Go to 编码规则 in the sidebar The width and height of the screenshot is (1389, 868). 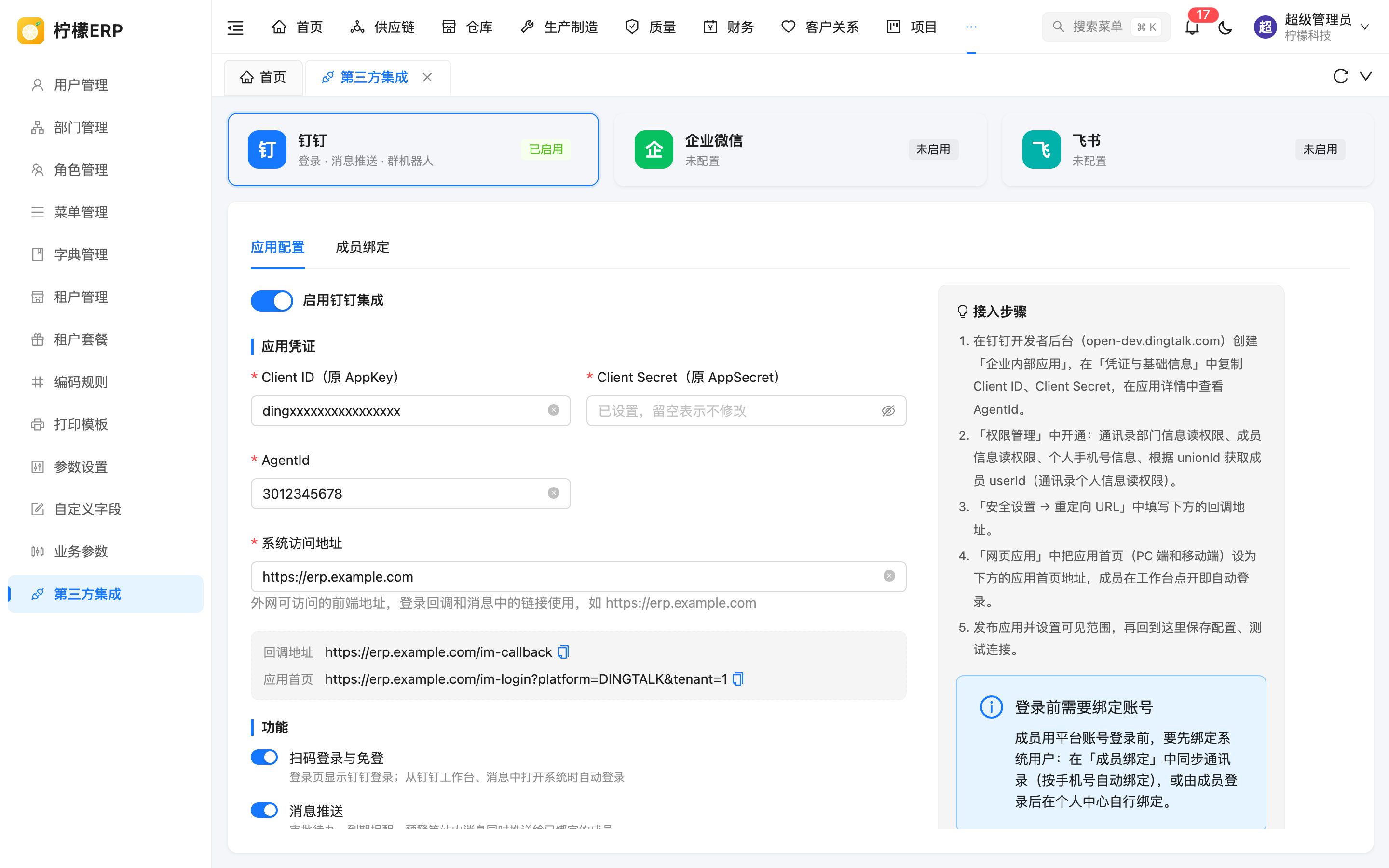[x=106, y=382]
